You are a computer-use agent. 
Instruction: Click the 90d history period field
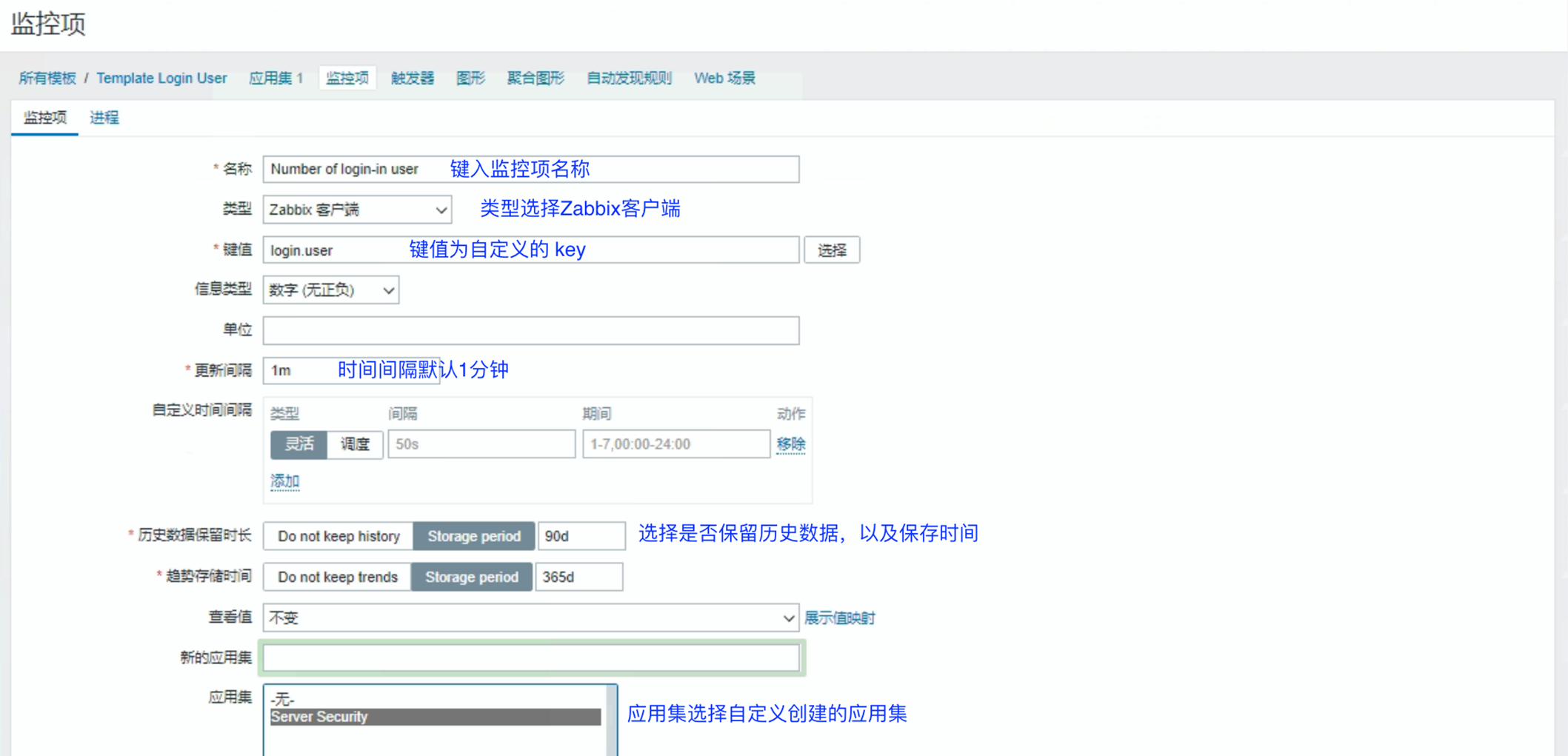581,536
